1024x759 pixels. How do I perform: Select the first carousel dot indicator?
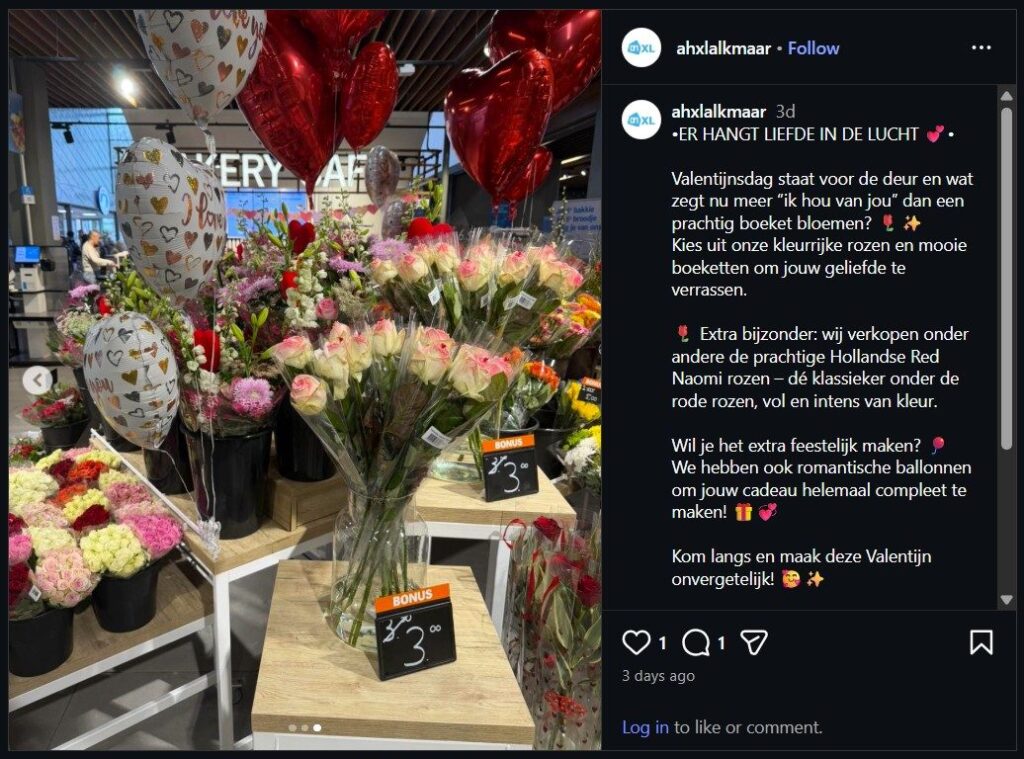(292, 728)
